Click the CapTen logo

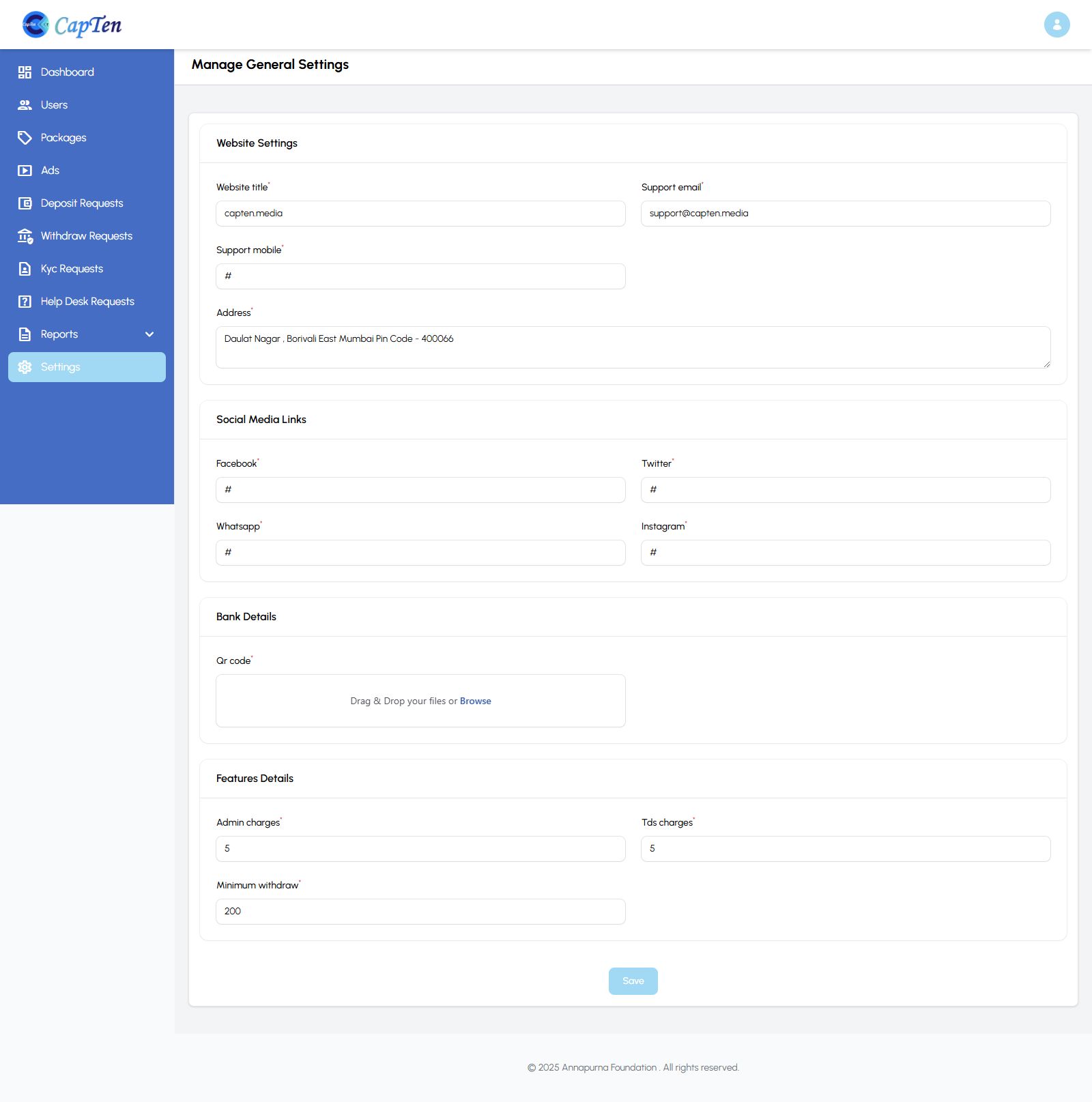[x=72, y=25]
